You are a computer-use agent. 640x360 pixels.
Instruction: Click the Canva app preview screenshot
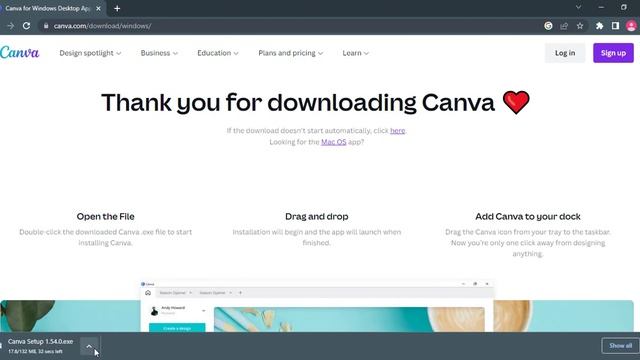pos(317,306)
